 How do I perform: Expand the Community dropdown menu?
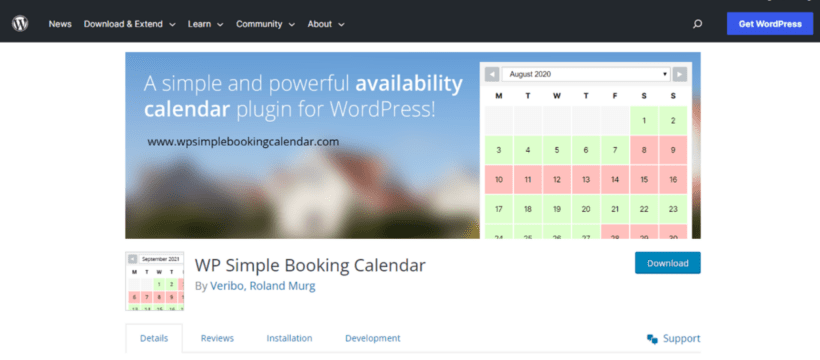coord(266,24)
